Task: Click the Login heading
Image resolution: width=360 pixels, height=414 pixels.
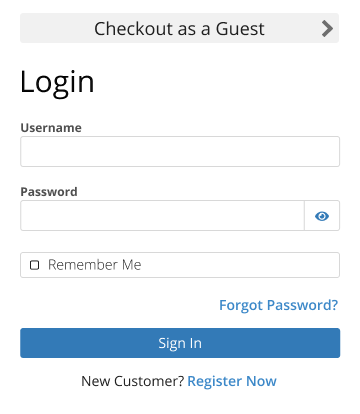Action: click(x=57, y=83)
